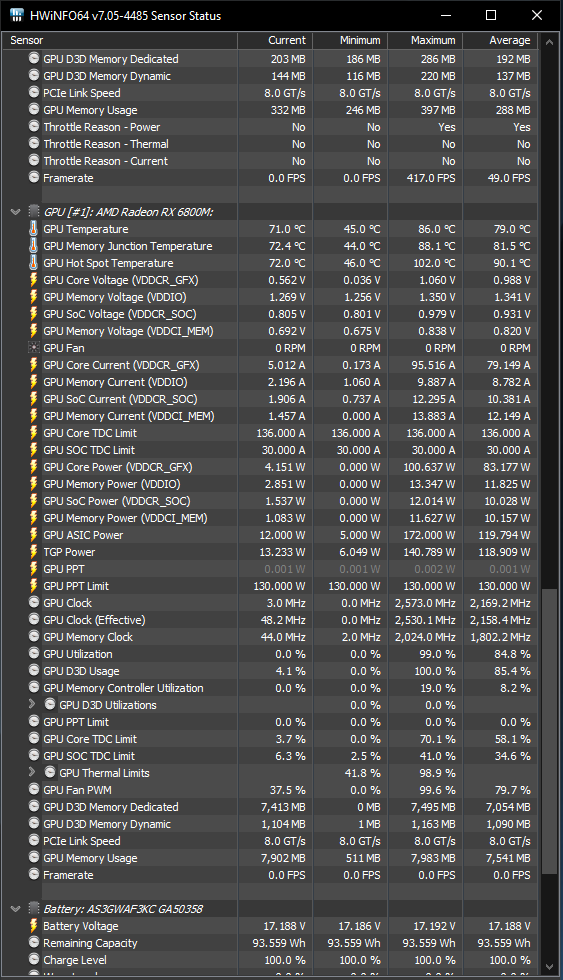Click the 7,413 MB D3D Memory Dedicated value
This screenshot has height=980, width=563.
click(283, 807)
